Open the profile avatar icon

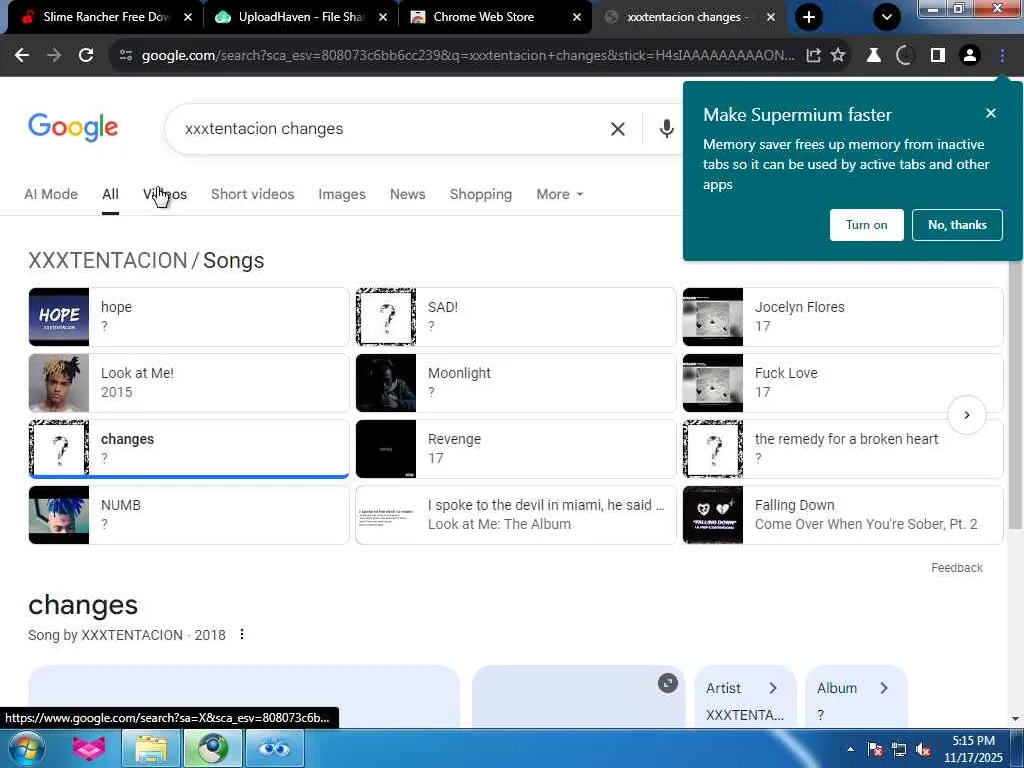coord(970,56)
